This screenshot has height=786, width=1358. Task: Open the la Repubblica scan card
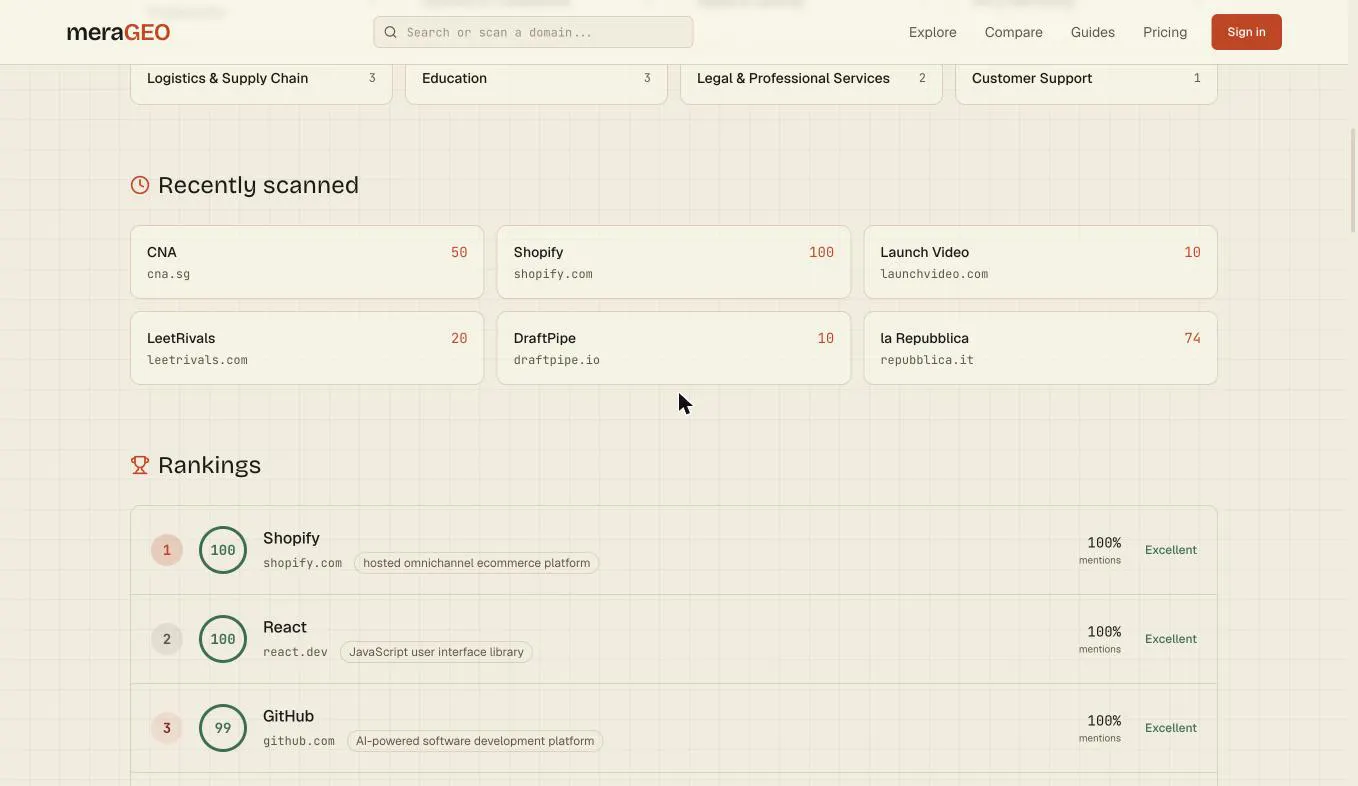point(1040,348)
